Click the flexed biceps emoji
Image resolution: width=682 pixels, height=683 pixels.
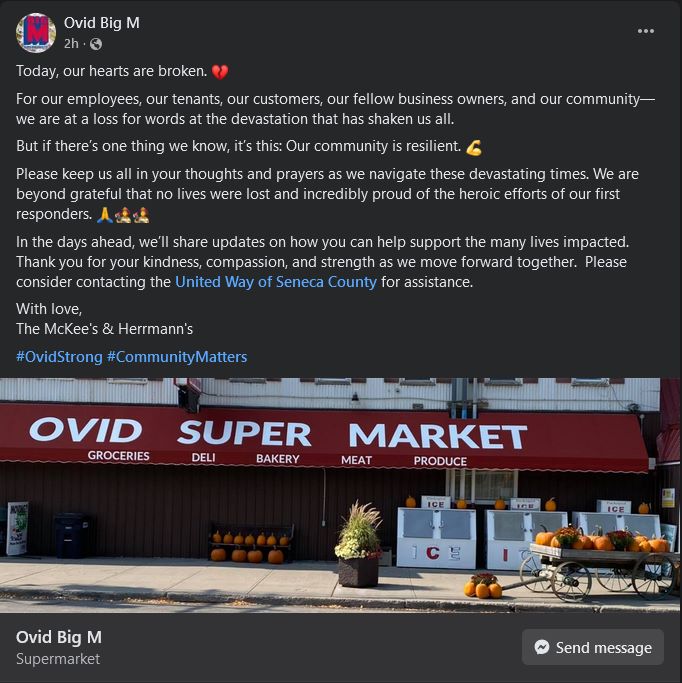(474, 147)
